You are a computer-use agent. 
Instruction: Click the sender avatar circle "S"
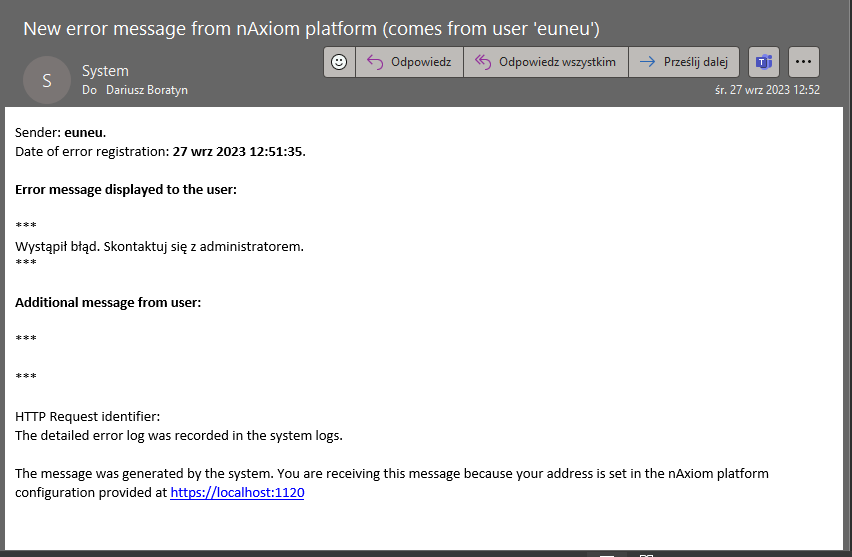pyautogui.click(x=47, y=80)
